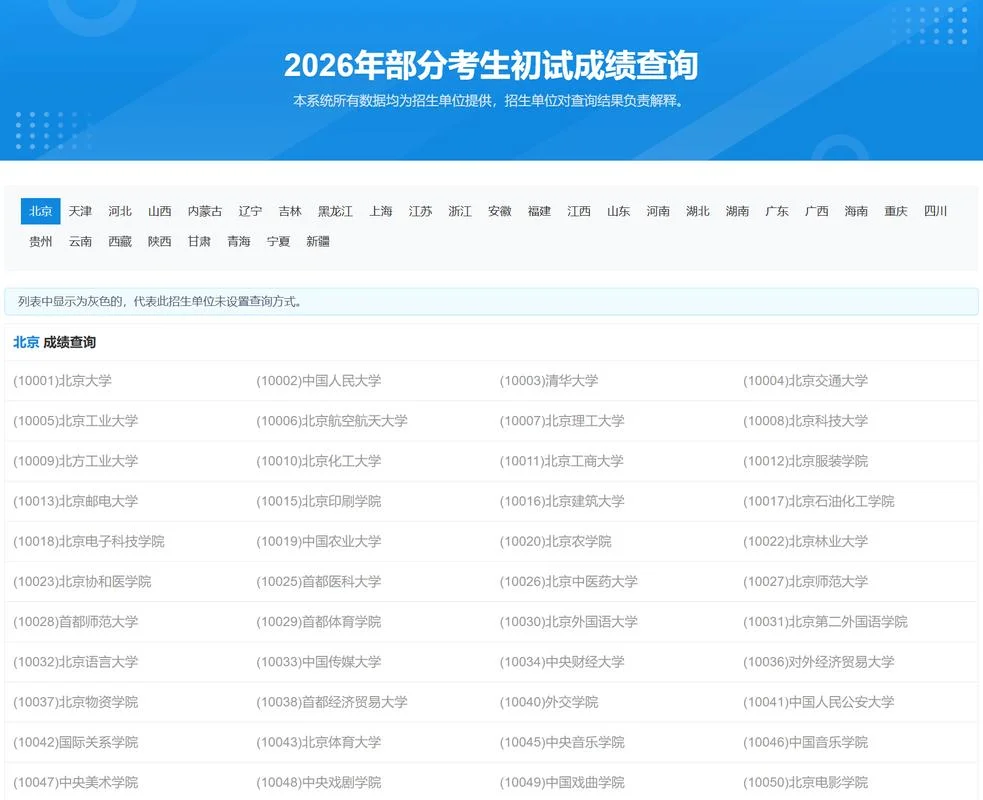
Task: Select the 新疆 tab
Action: coord(318,241)
